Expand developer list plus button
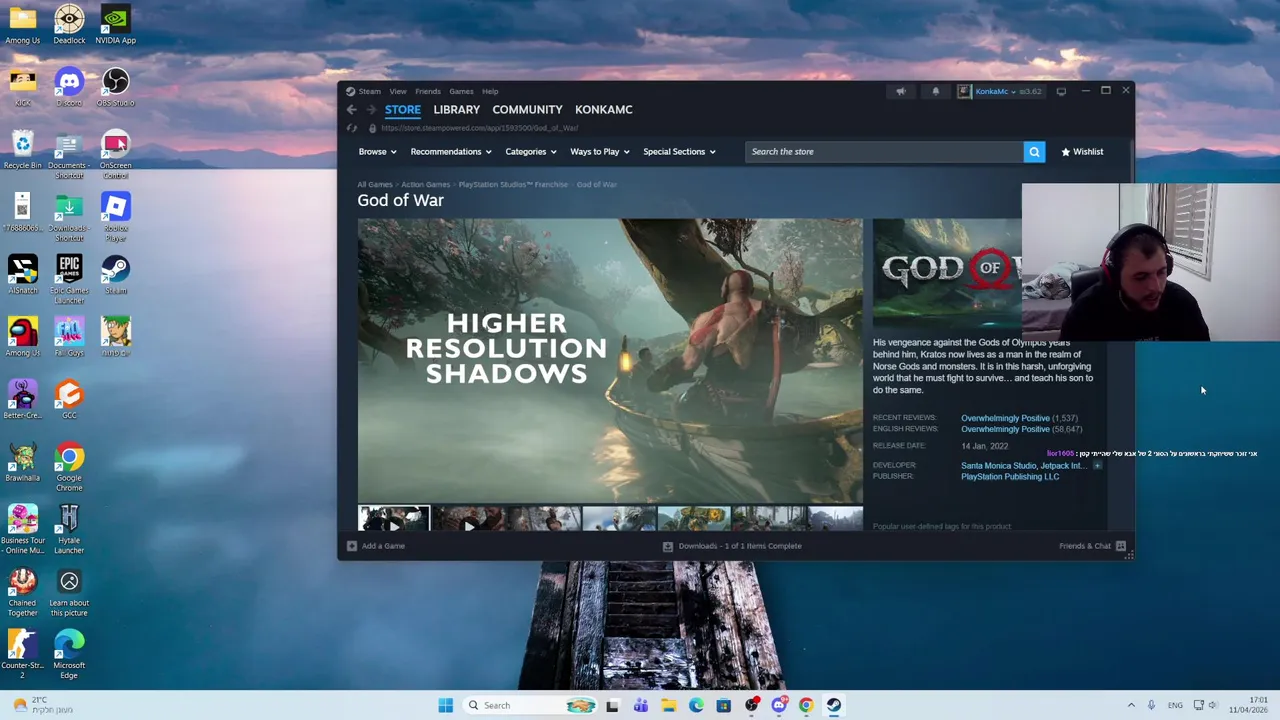Screen dimensions: 1280x720 tap(1097, 466)
